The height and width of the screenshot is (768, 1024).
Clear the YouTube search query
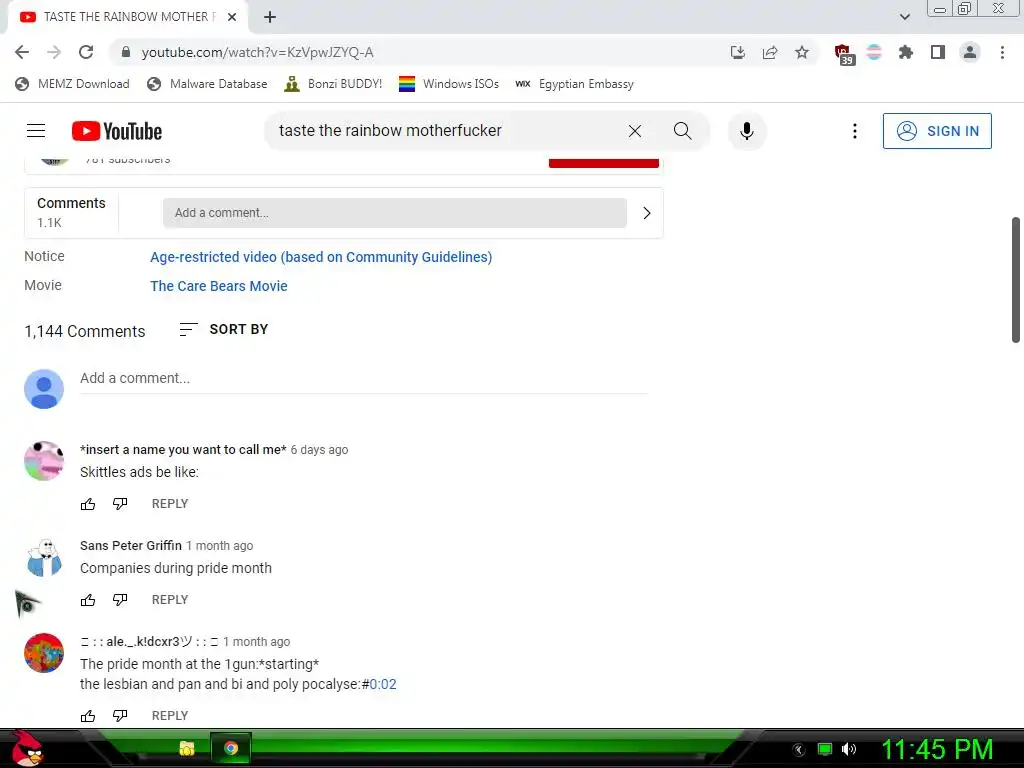click(635, 131)
